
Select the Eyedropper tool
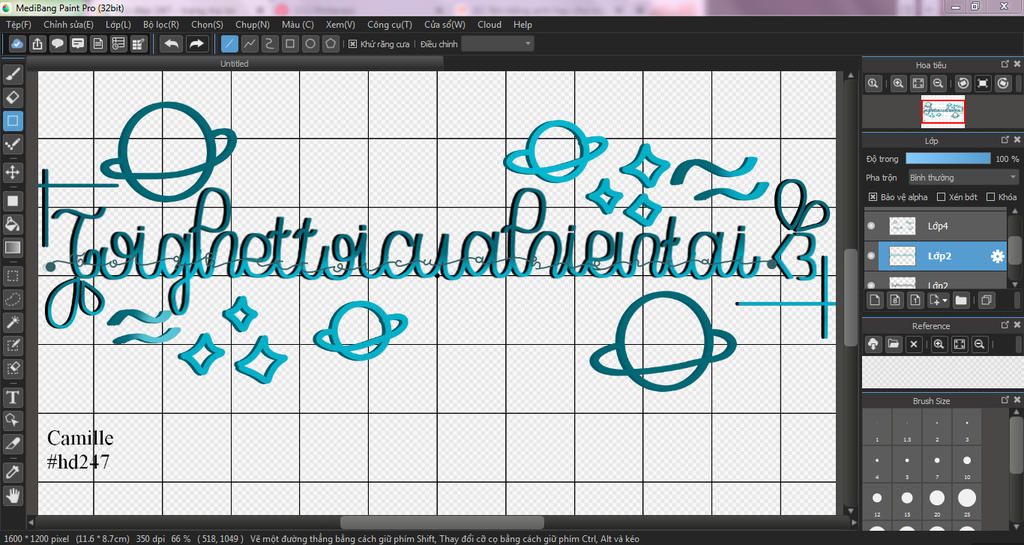(12, 472)
